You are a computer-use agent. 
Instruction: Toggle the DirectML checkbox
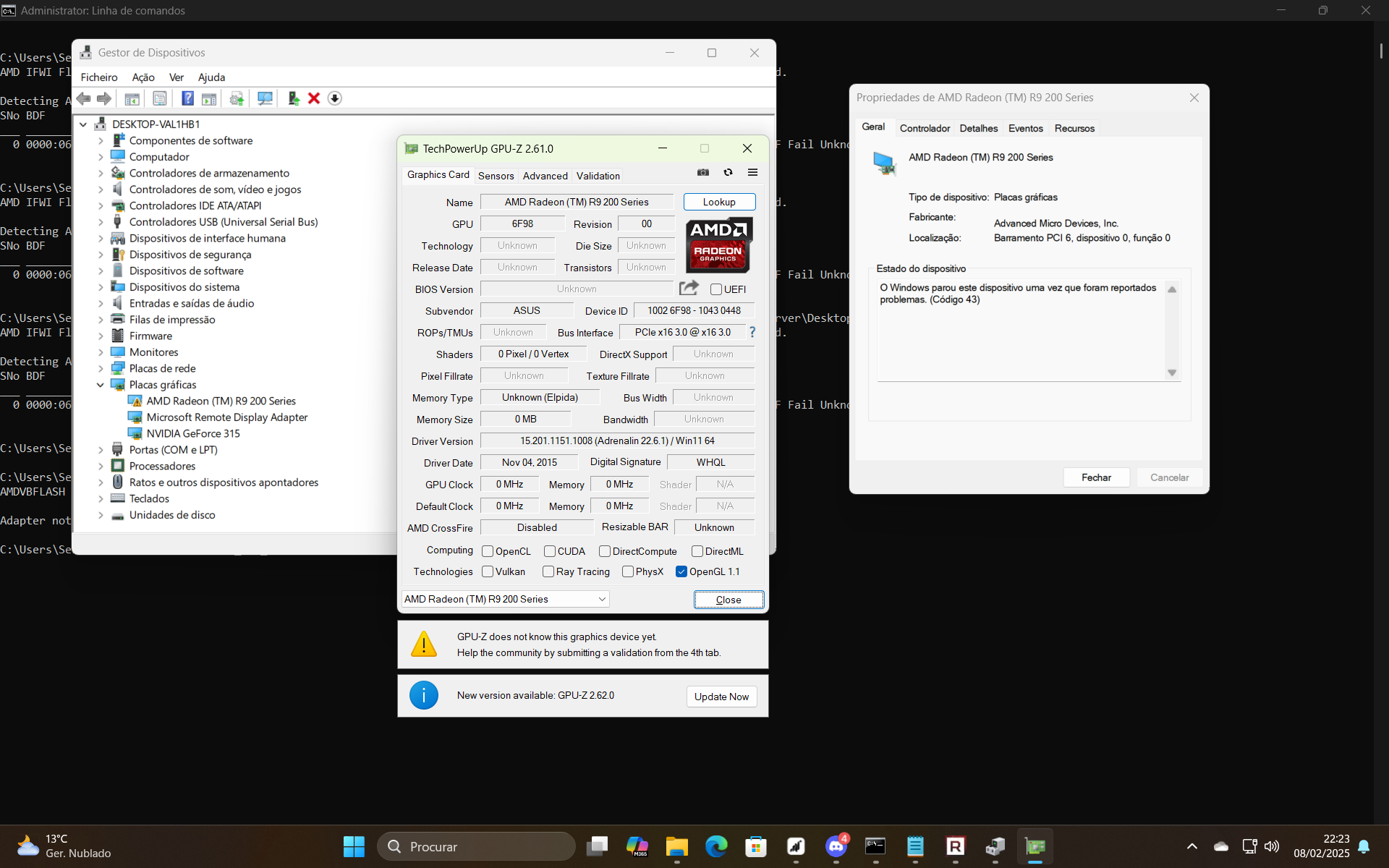tap(697, 551)
